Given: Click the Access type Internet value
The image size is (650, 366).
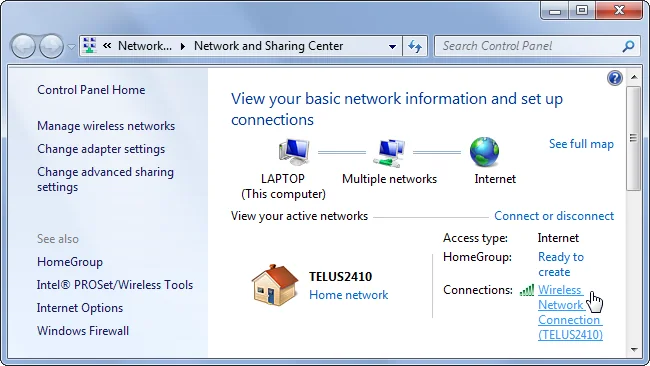Looking at the screenshot, I should point(558,238).
